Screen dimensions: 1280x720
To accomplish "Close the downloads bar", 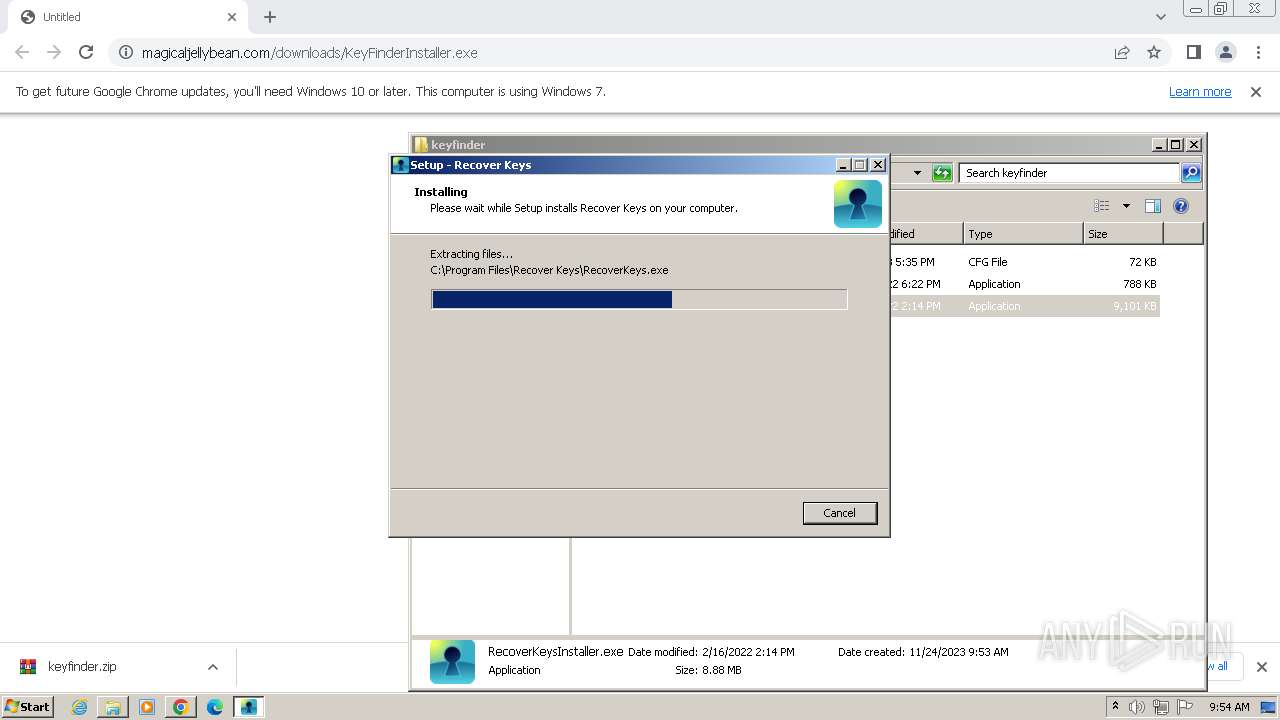I will pyautogui.click(x=1261, y=667).
